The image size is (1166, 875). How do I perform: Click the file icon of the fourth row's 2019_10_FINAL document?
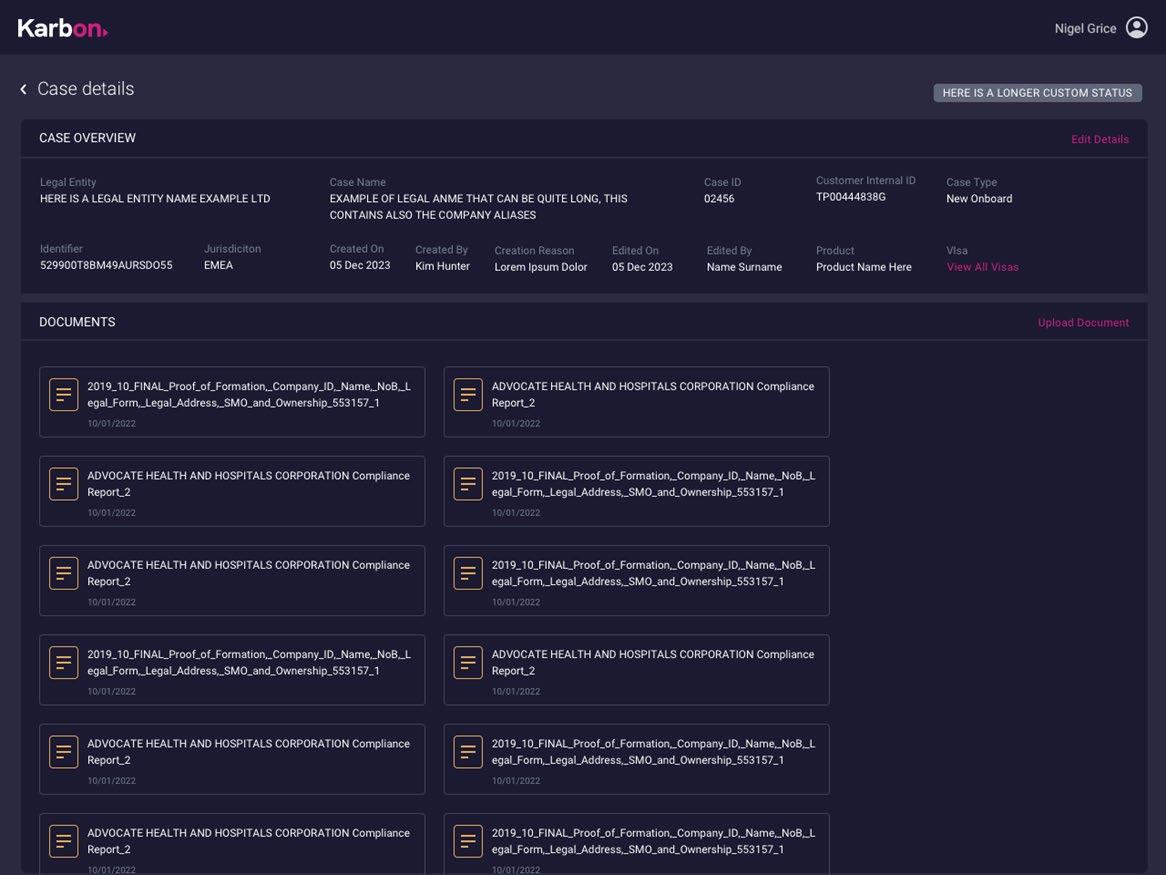pos(64,662)
